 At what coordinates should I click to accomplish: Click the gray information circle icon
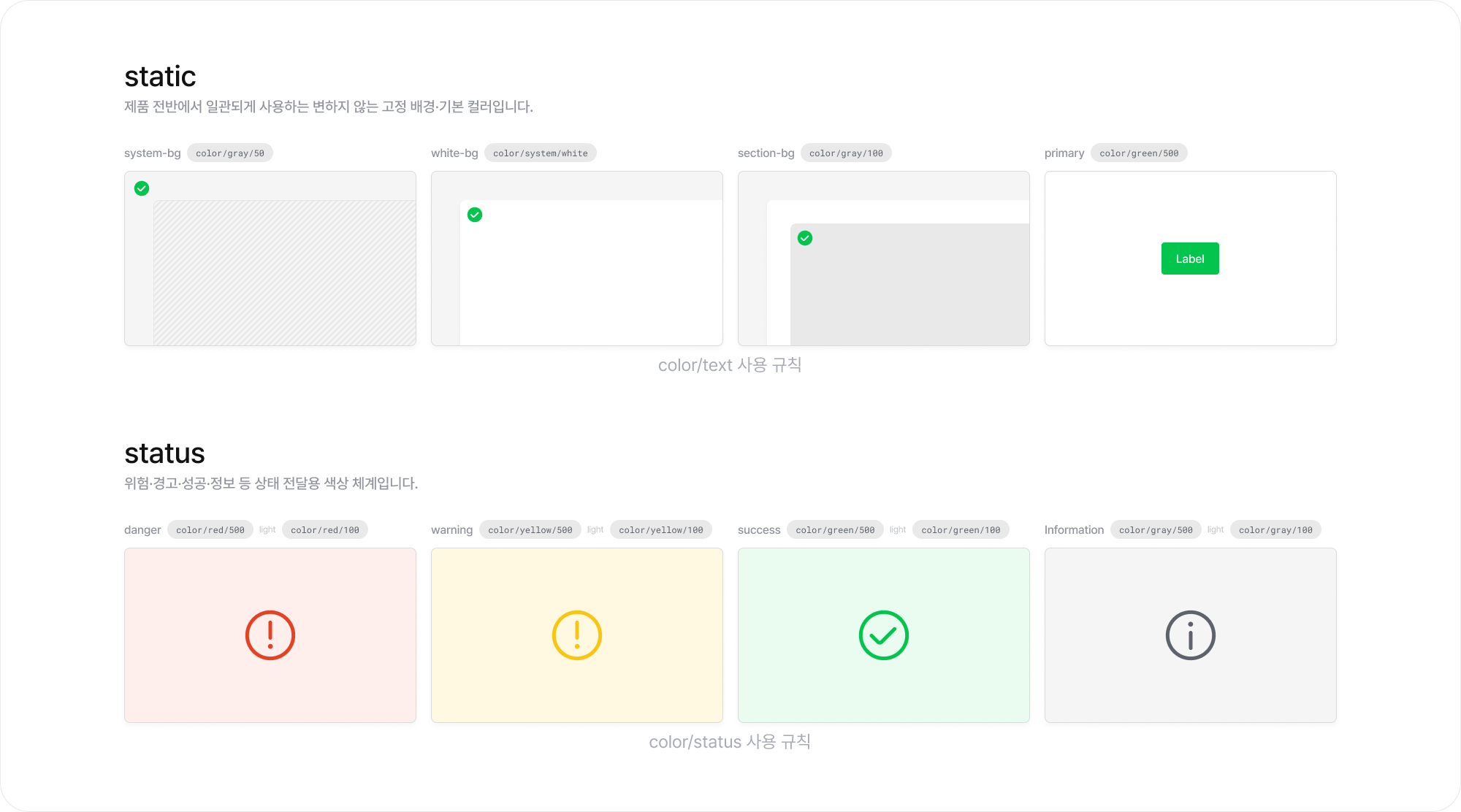[1191, 635]
